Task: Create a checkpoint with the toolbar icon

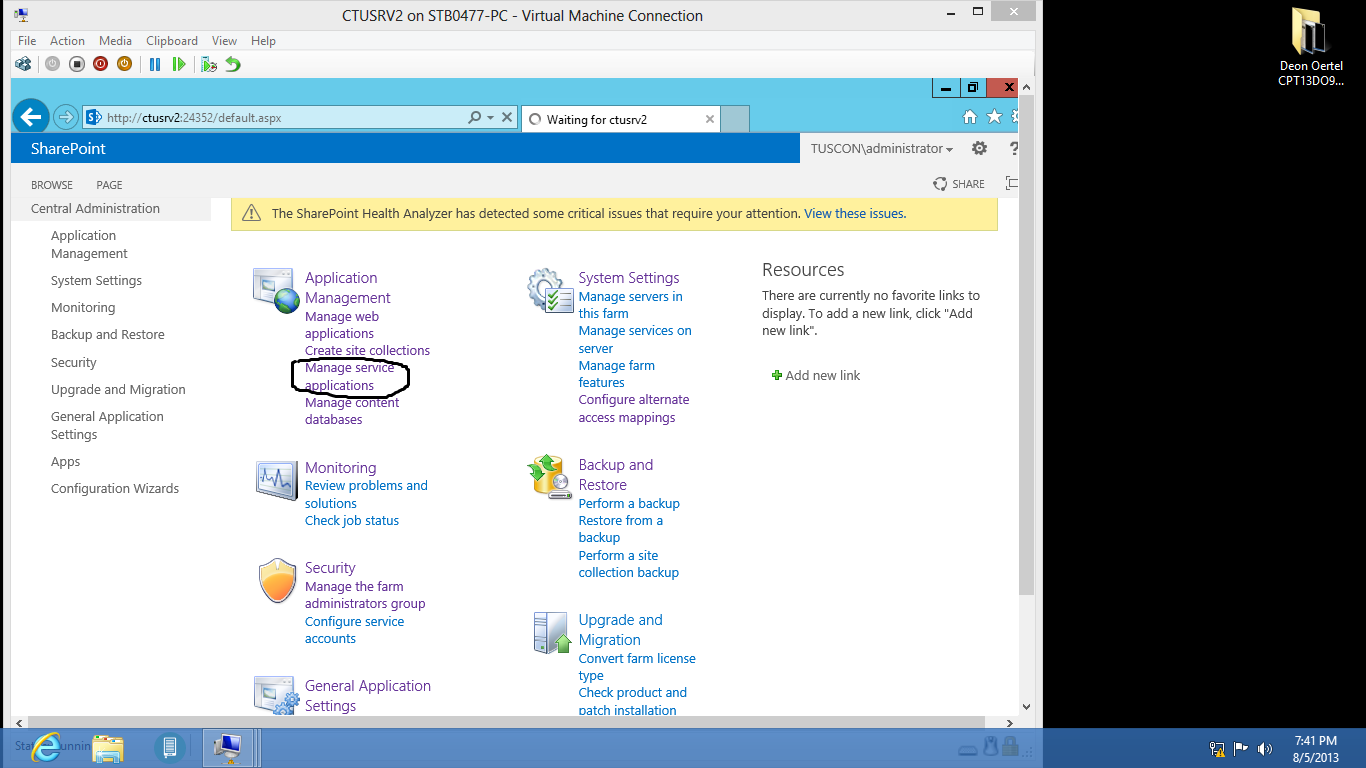Action: coord(208,64)
